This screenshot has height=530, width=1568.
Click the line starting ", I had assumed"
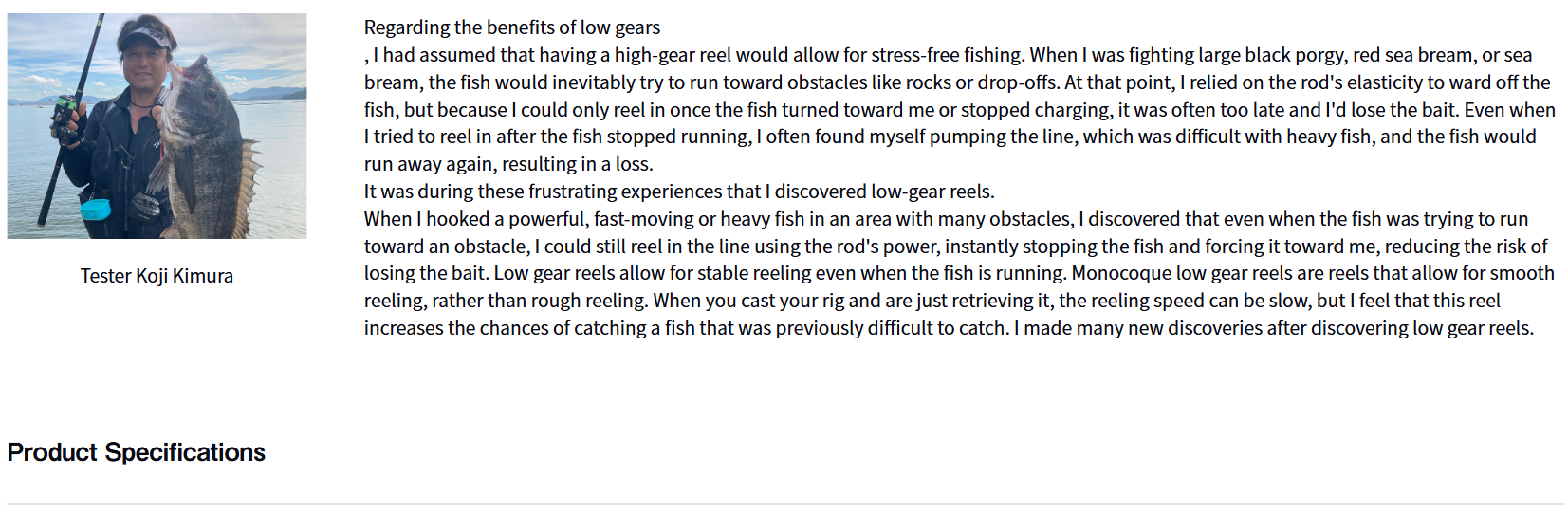[949, 55]
